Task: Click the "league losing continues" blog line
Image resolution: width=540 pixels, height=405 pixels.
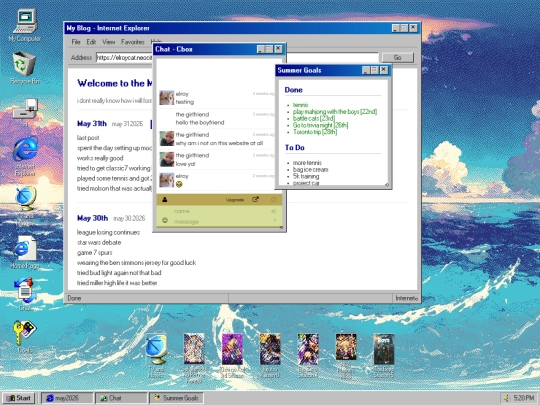Action: coord(108,232)
